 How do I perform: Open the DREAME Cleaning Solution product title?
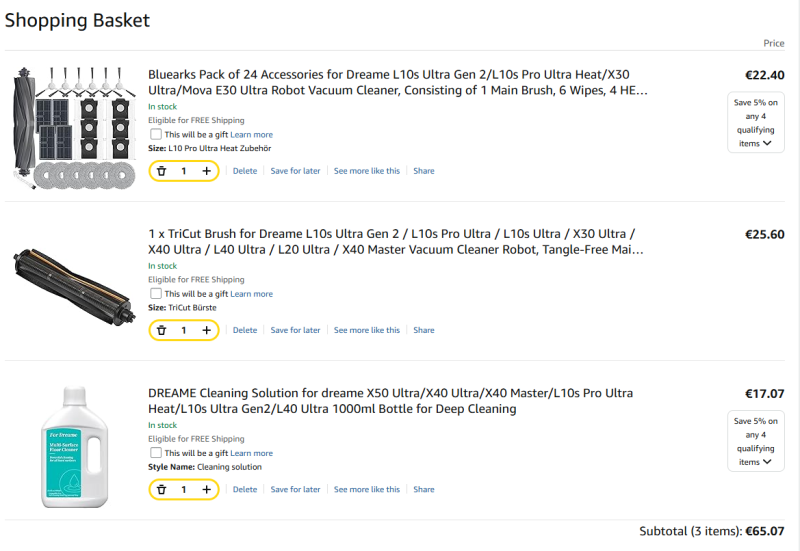click(390, 401)
